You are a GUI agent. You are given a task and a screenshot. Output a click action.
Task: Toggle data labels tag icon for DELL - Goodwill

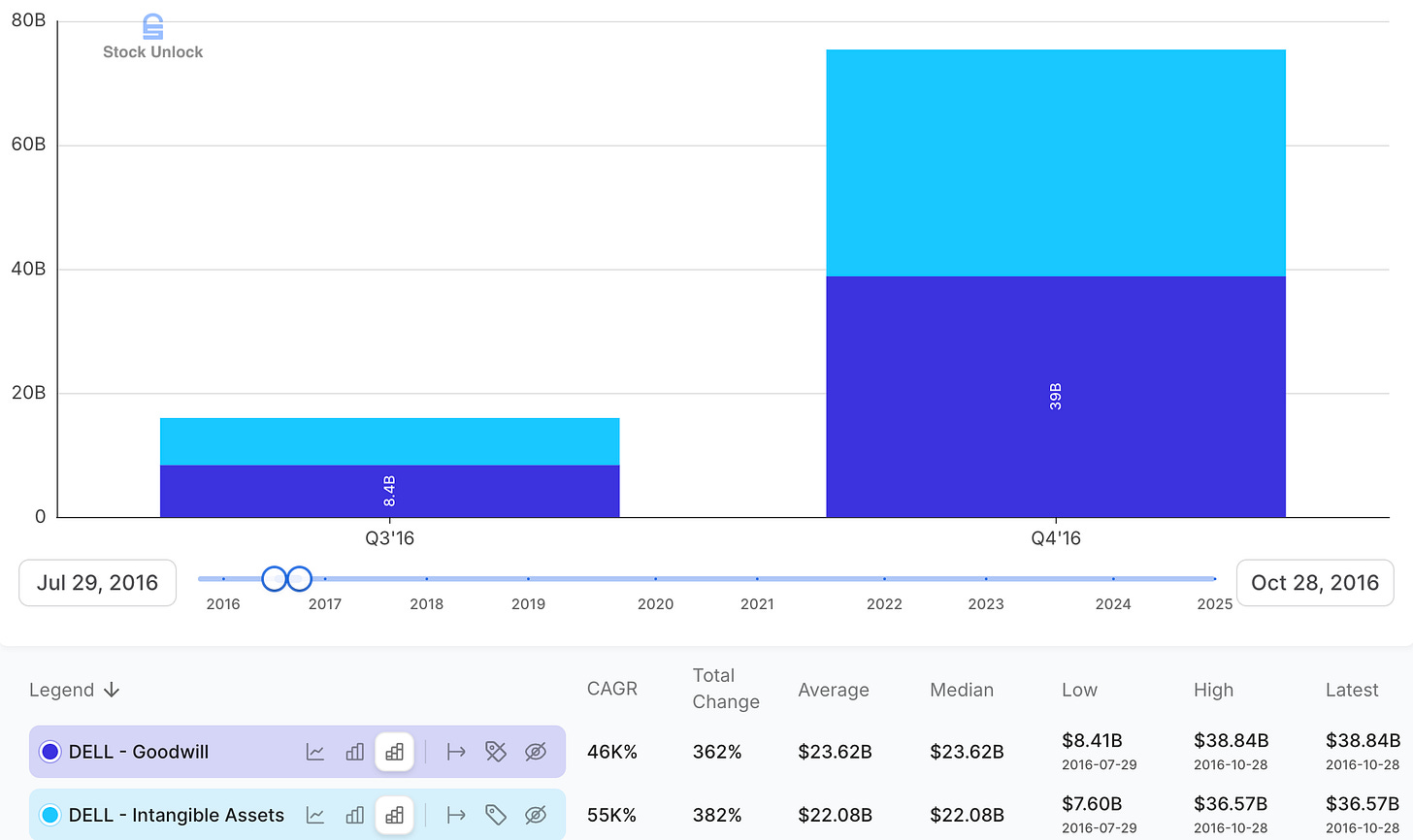[x=496, y=752]
